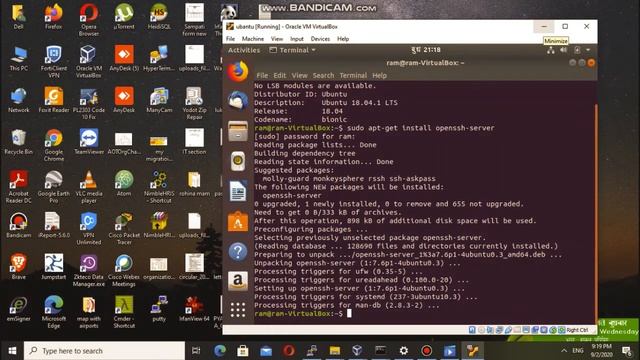Select Oracle VM VirtualBox desktop icon
Screen dimensions: 640x360
point(89,61)
